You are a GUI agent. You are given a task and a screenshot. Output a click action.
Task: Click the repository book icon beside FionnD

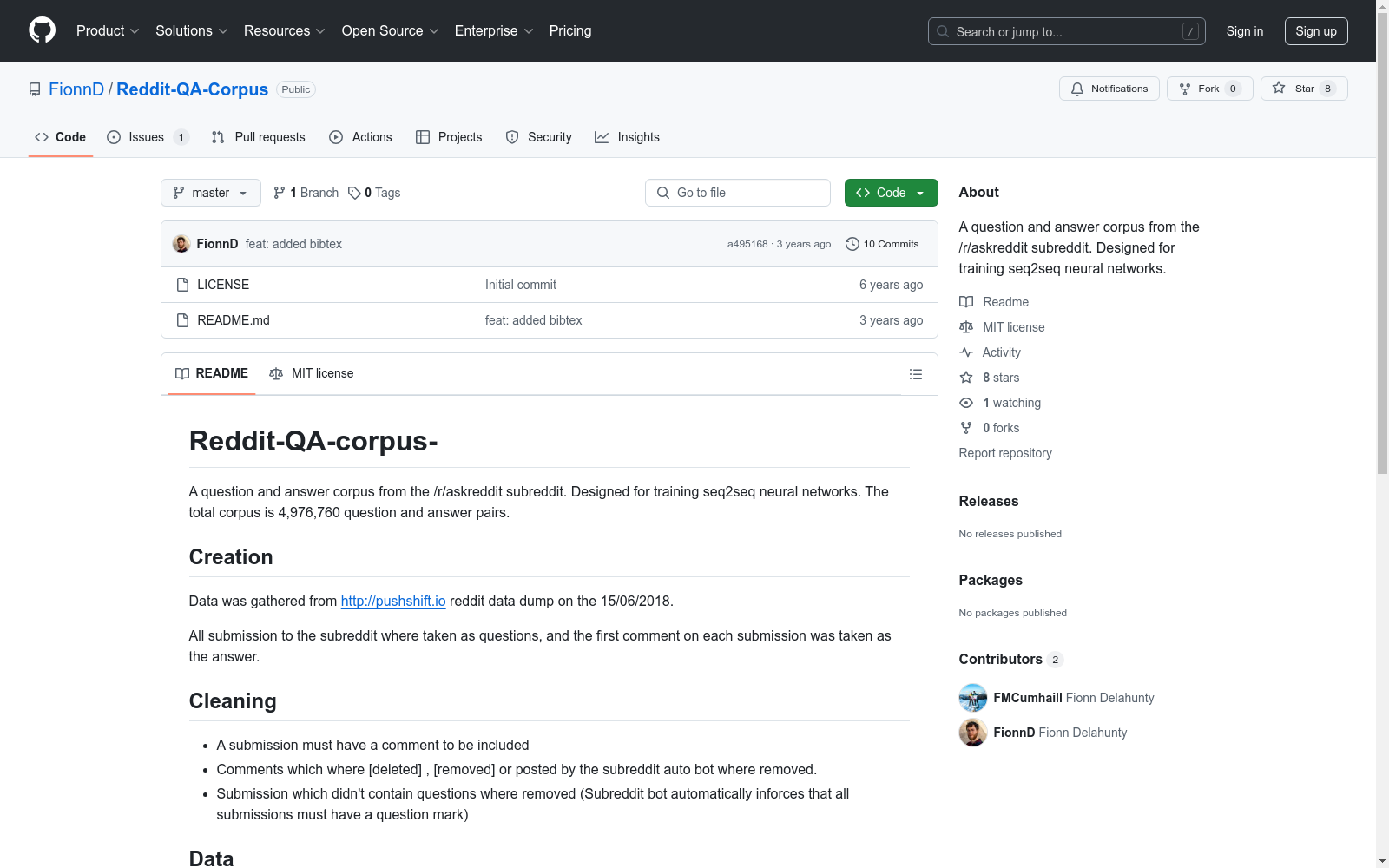coord(35,89)
